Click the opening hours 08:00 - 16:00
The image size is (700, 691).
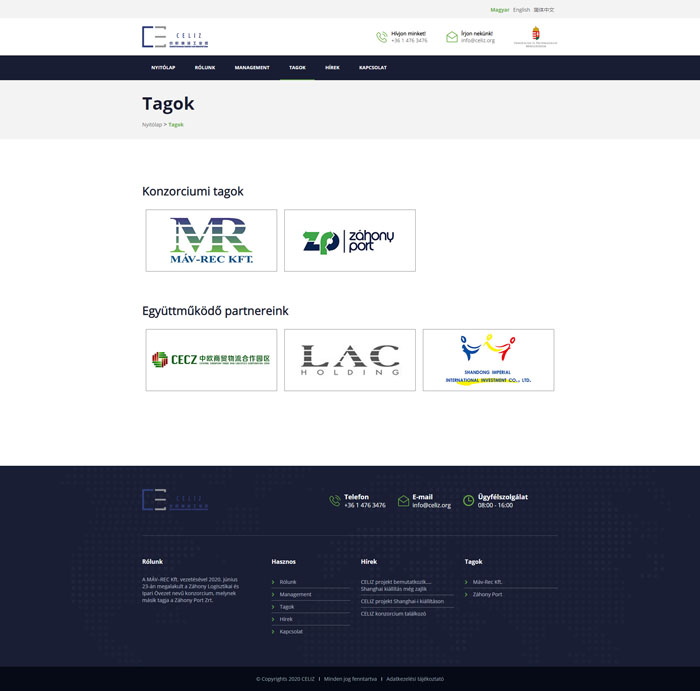(x=495, y=505)
